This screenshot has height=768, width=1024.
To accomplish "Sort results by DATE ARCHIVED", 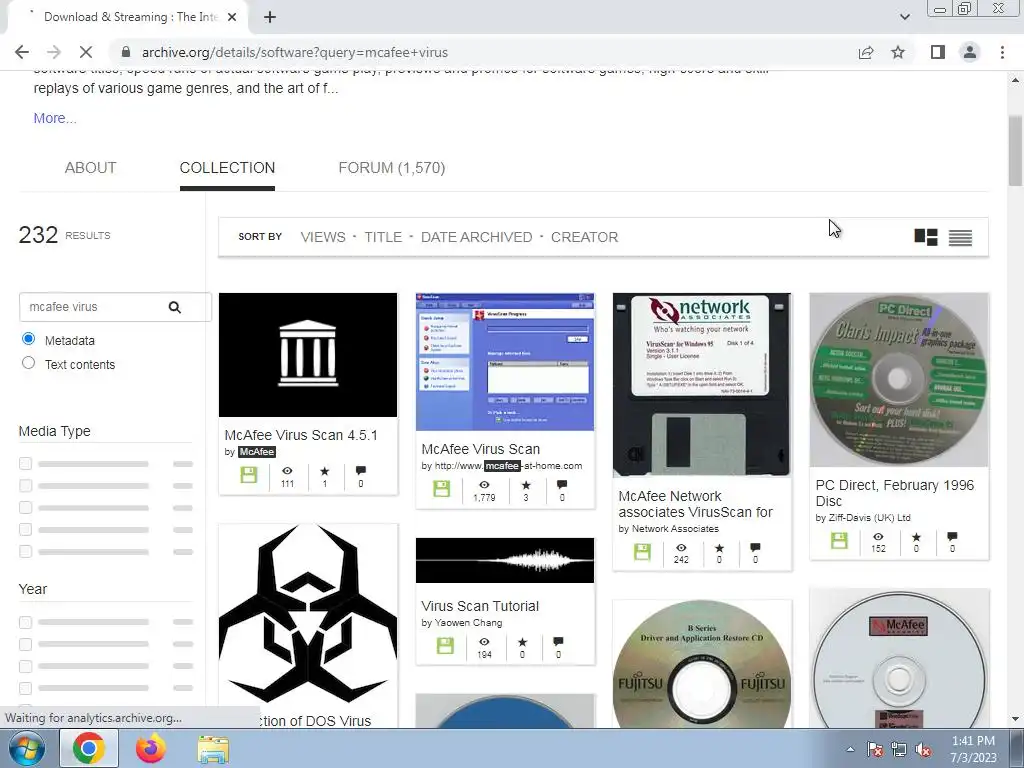I will 477,237.
